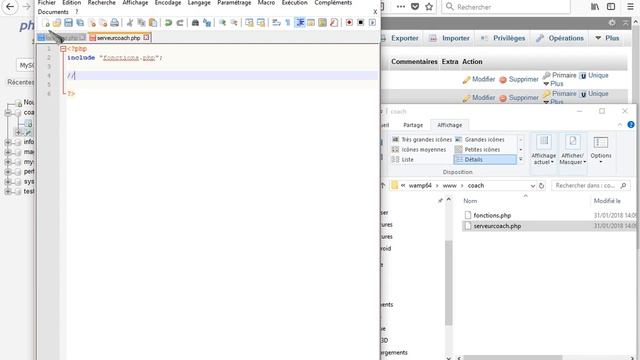Zoom in on the Notepad++ editor
The width and height of the screenshot is (640, 360).
pyautogui.click(x=222, y=23)
